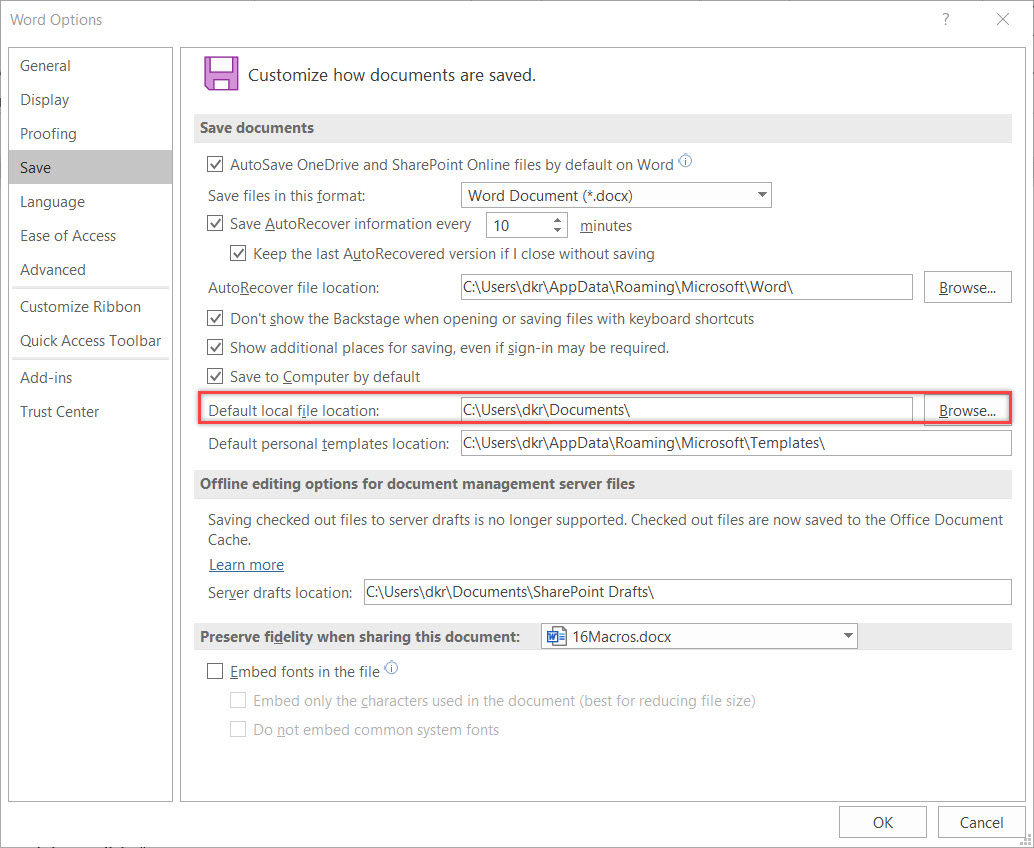The width and height of the screenshot is (1034, 848).
Task: Decrease AutoRecover minutes with down arrow
Action: coord(557,231)
